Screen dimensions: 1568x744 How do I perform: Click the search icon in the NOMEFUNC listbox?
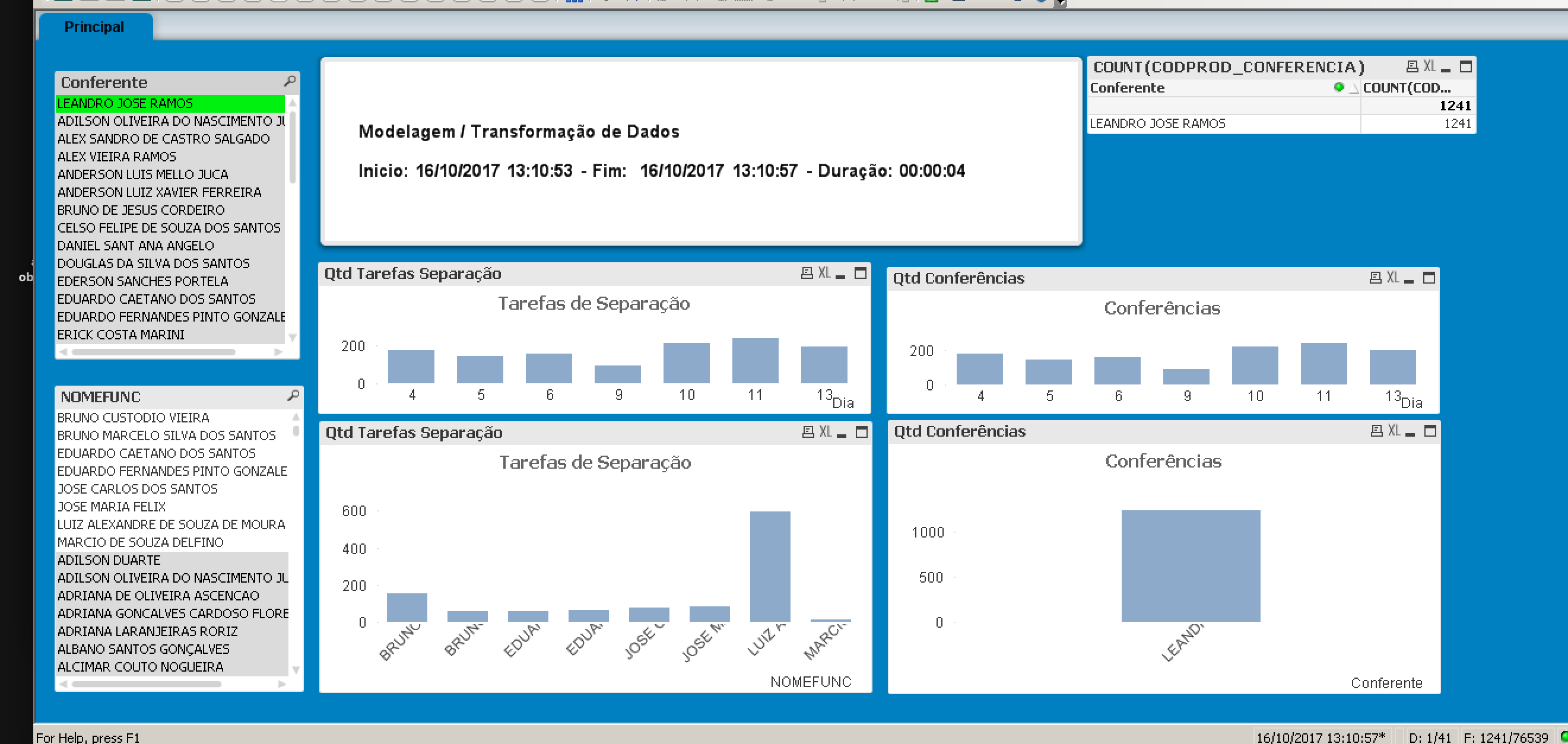point(293,396)
